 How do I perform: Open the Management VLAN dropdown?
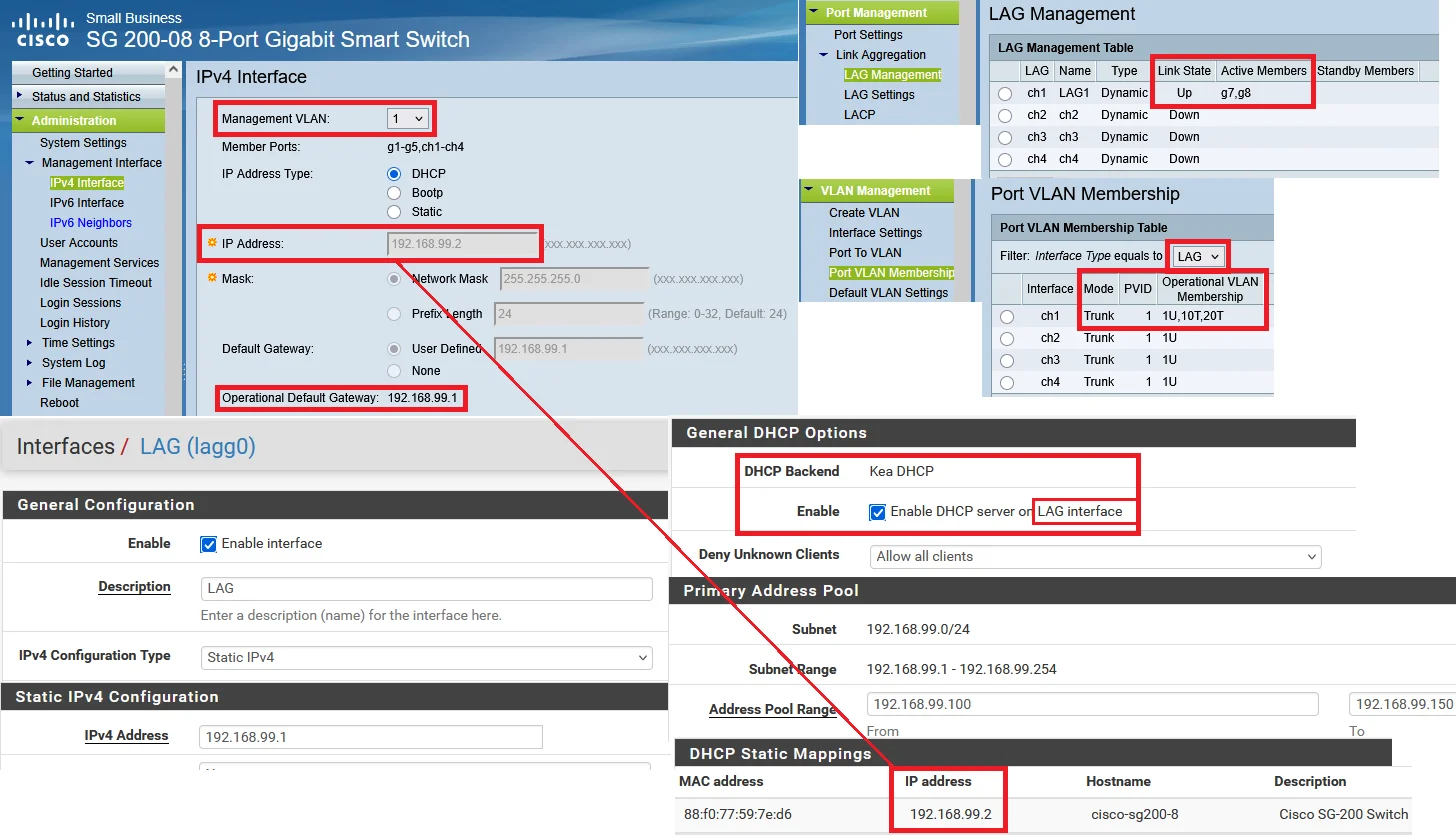(408, 119)
